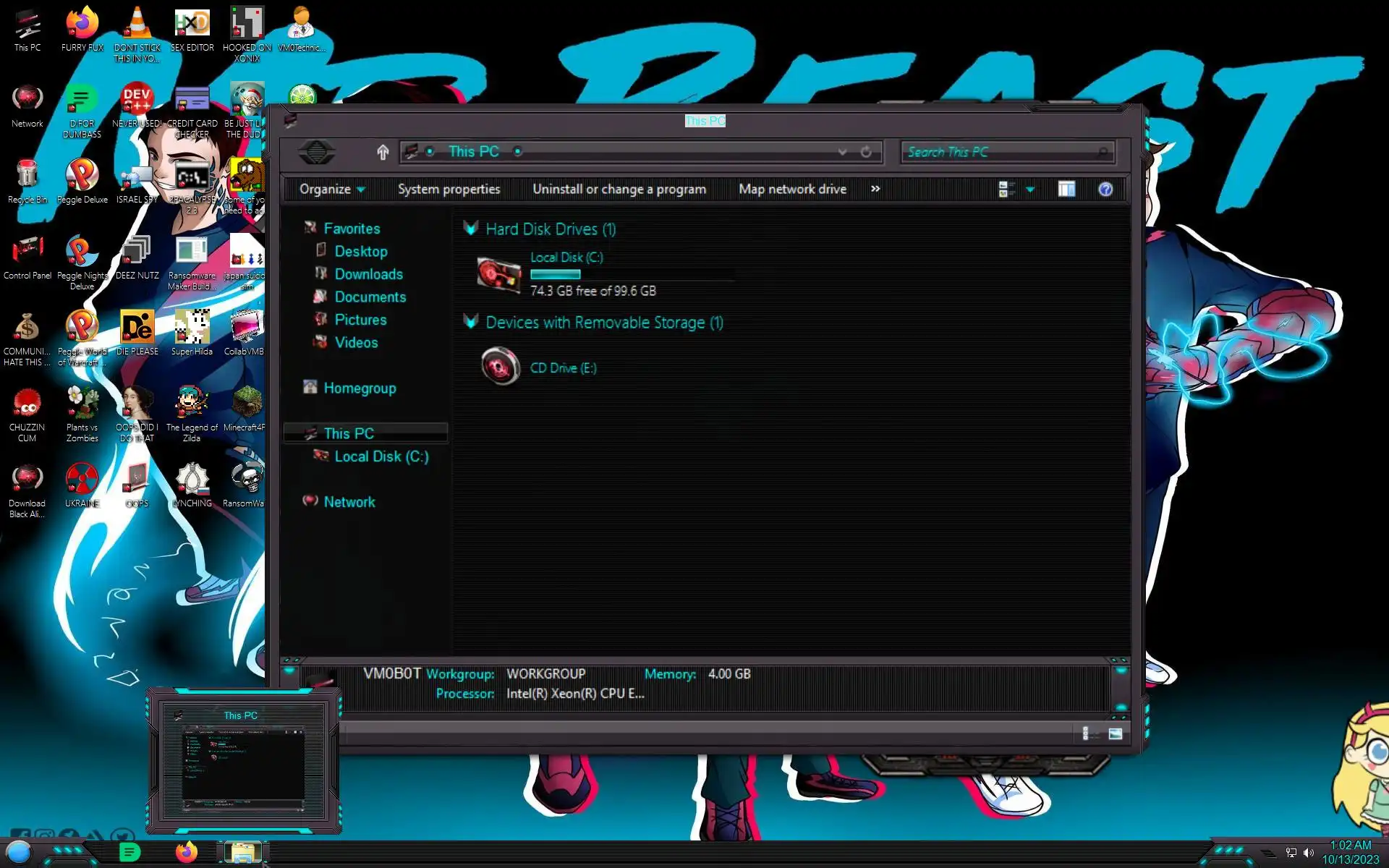1389x868 pixels.
Task: Click the Windows Start orb
Action: coord(20,852)
